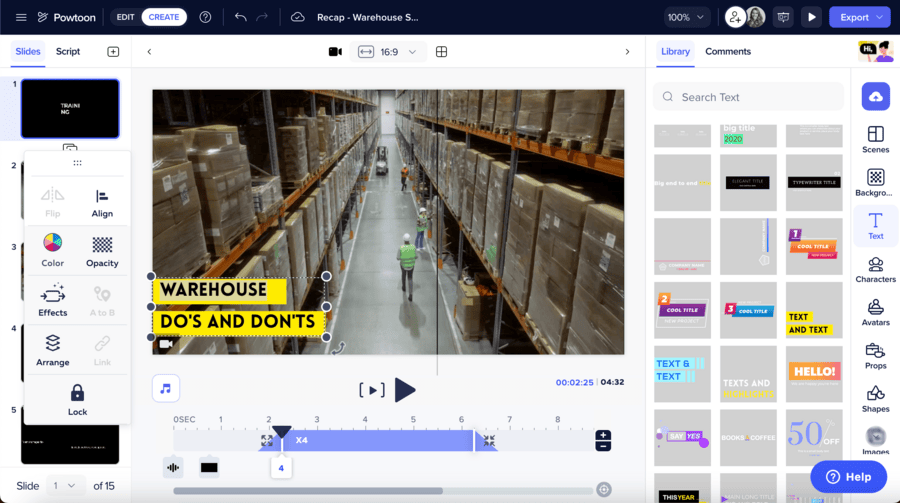Open the hamburger main menu
The height and width of the screenshot is (503, 900).
21,17
